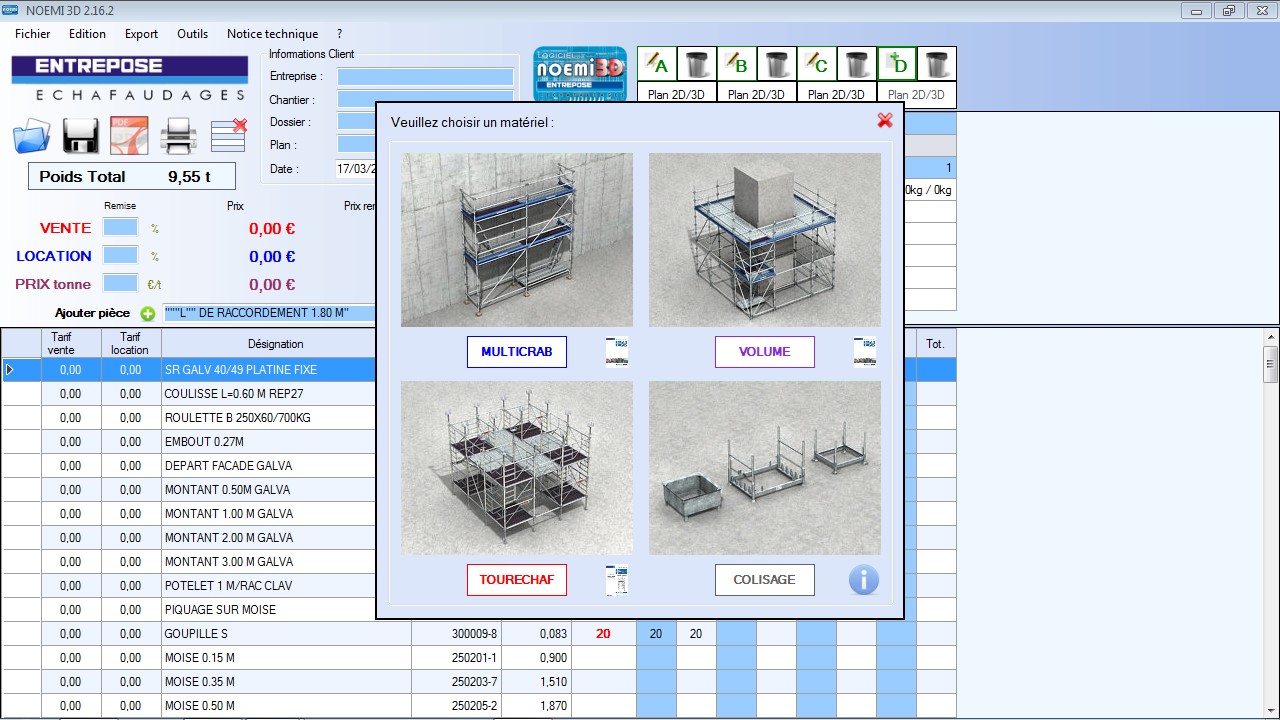Click the parts table vertical scrollbar
1280x720 pixels.
coord(1271,523)
